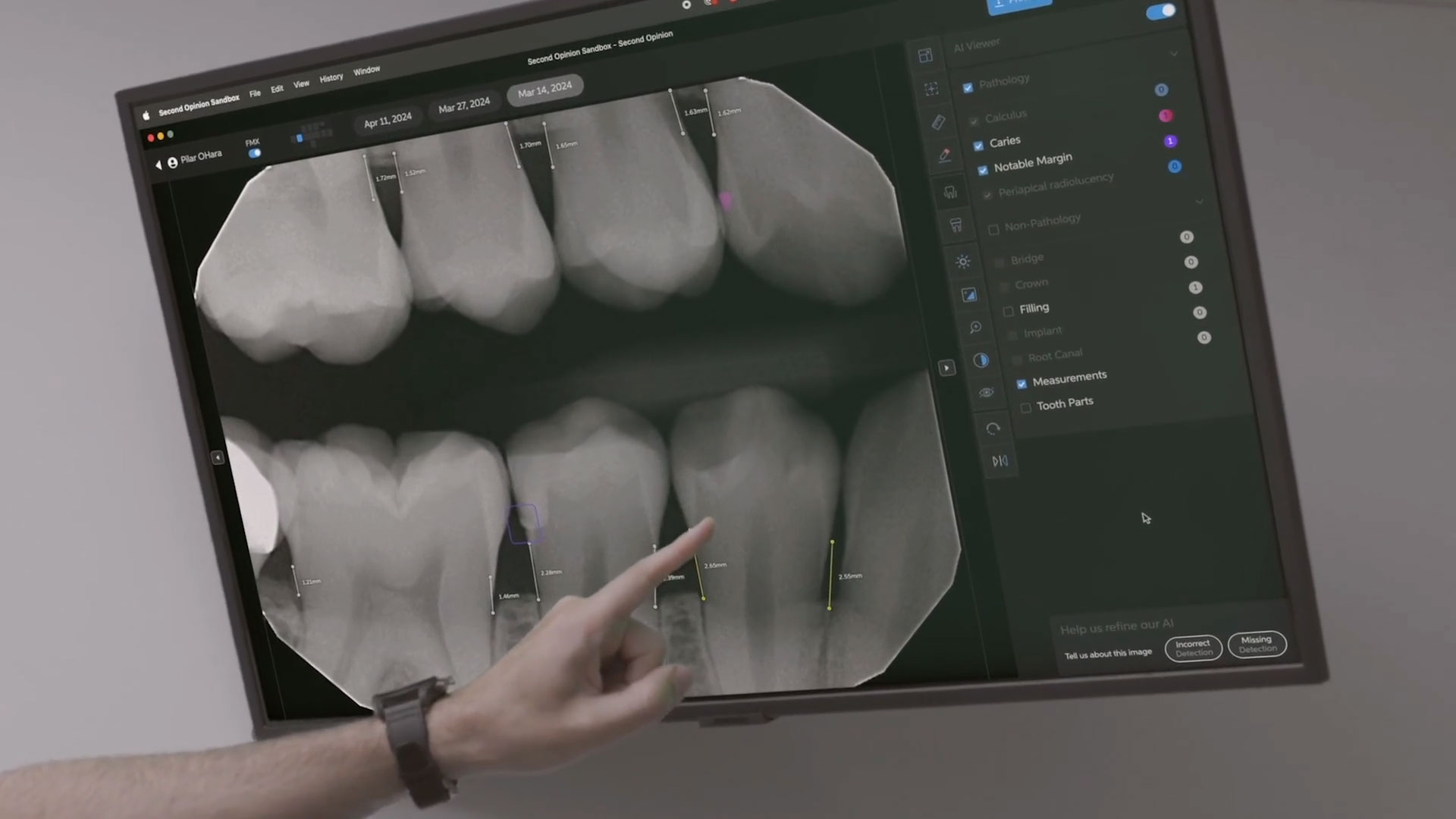The image size is (1456, 819).
Task: Select the ruler measurement tool
Action: 938,122
